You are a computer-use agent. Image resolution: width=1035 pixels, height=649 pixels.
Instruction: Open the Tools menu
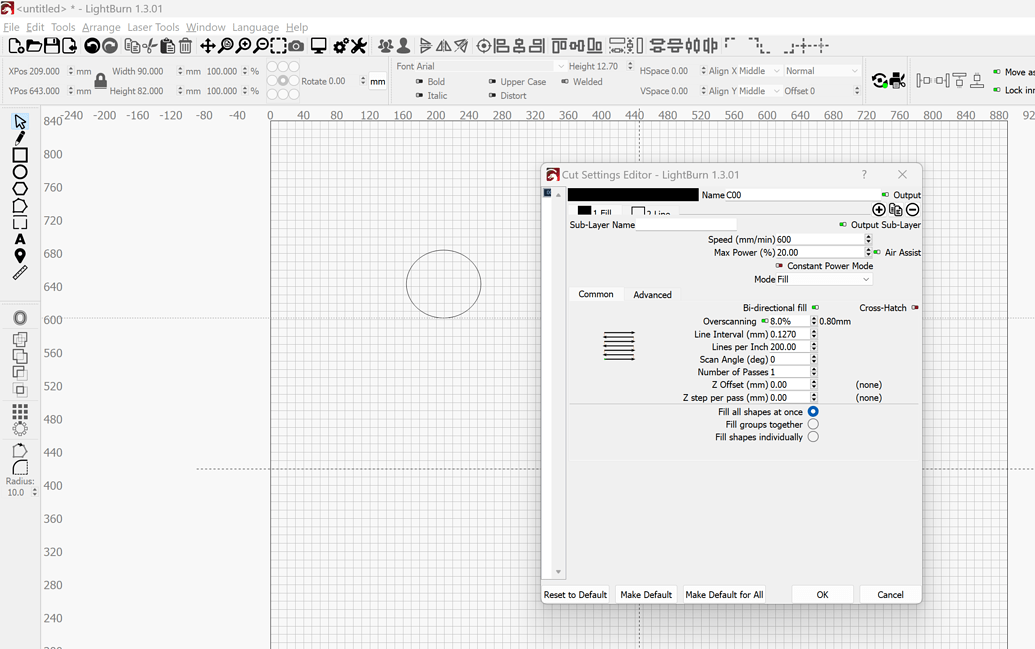(x=63, y=27)
